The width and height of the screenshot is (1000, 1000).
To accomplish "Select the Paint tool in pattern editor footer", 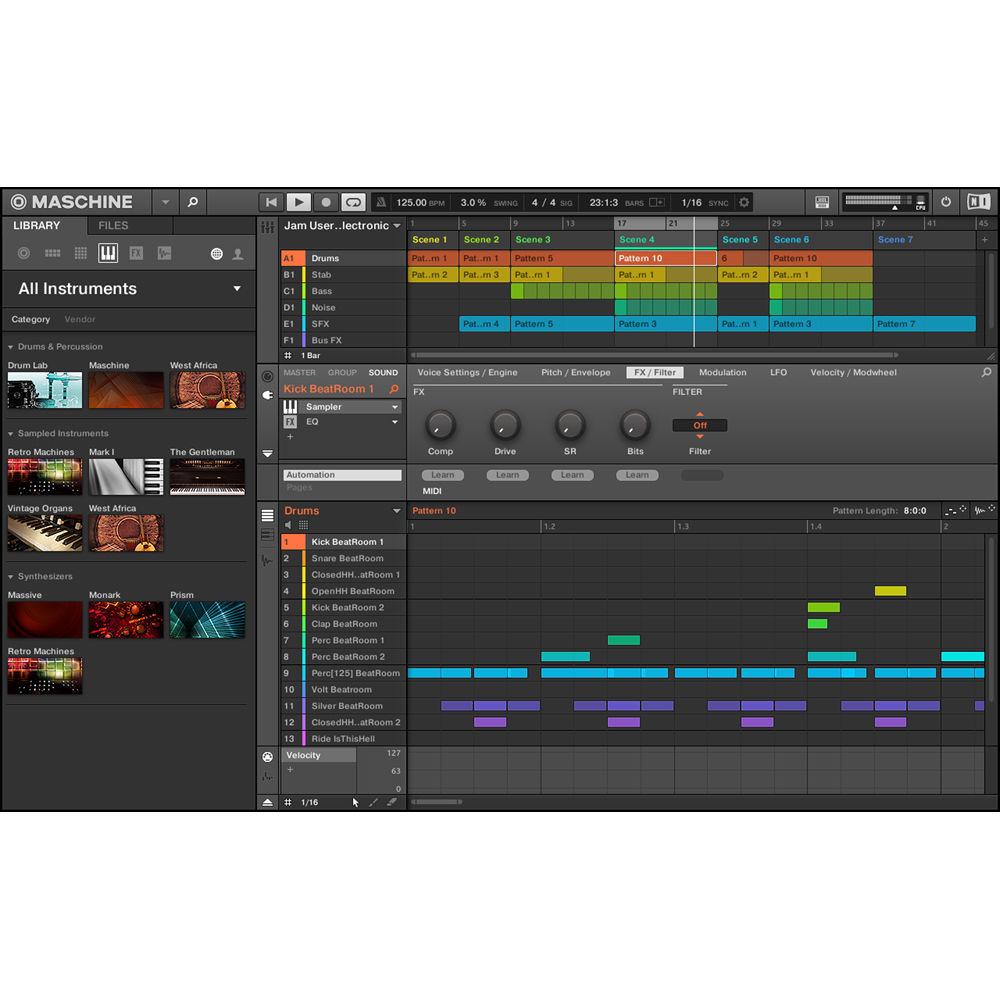I will tap(373, 801).
